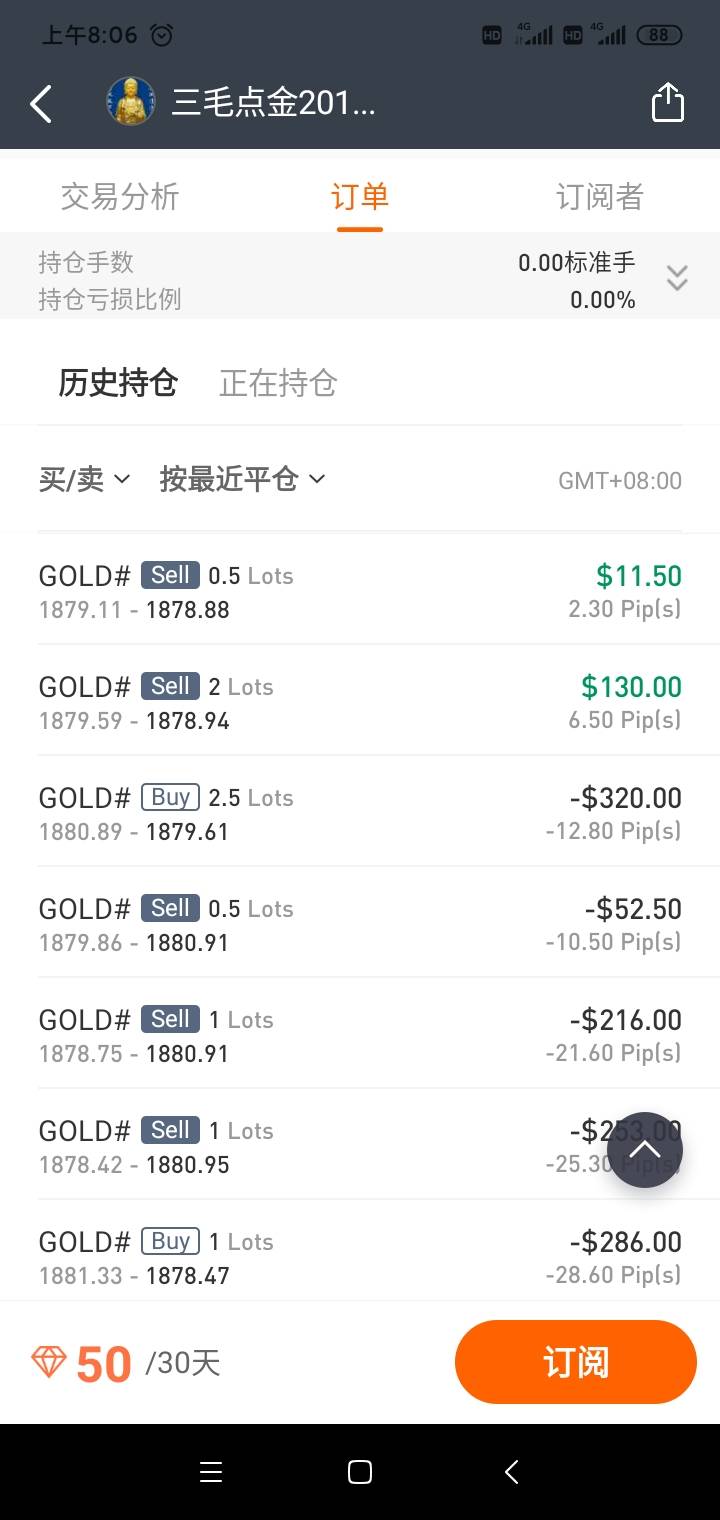Open the share icon in header

click(667, 103)
